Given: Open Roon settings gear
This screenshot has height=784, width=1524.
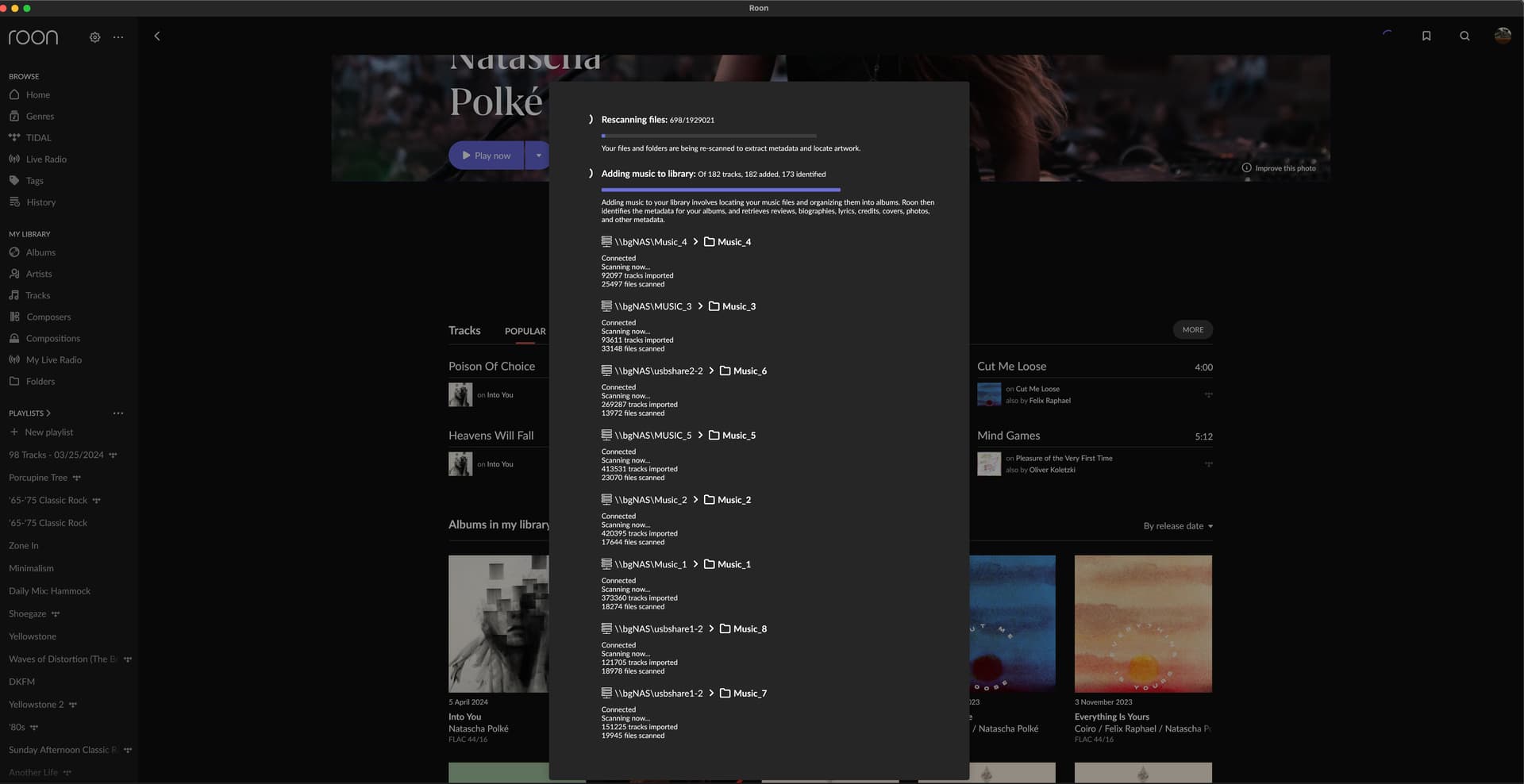Looking at the screenshot, I should tap(94, 37).
